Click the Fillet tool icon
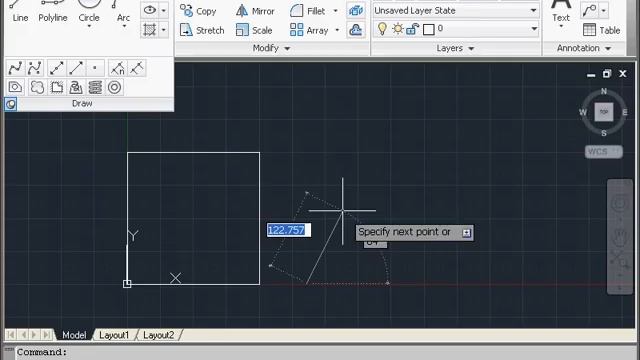Image resolution: width=640 pixels, height=360 pixels. 297,11
